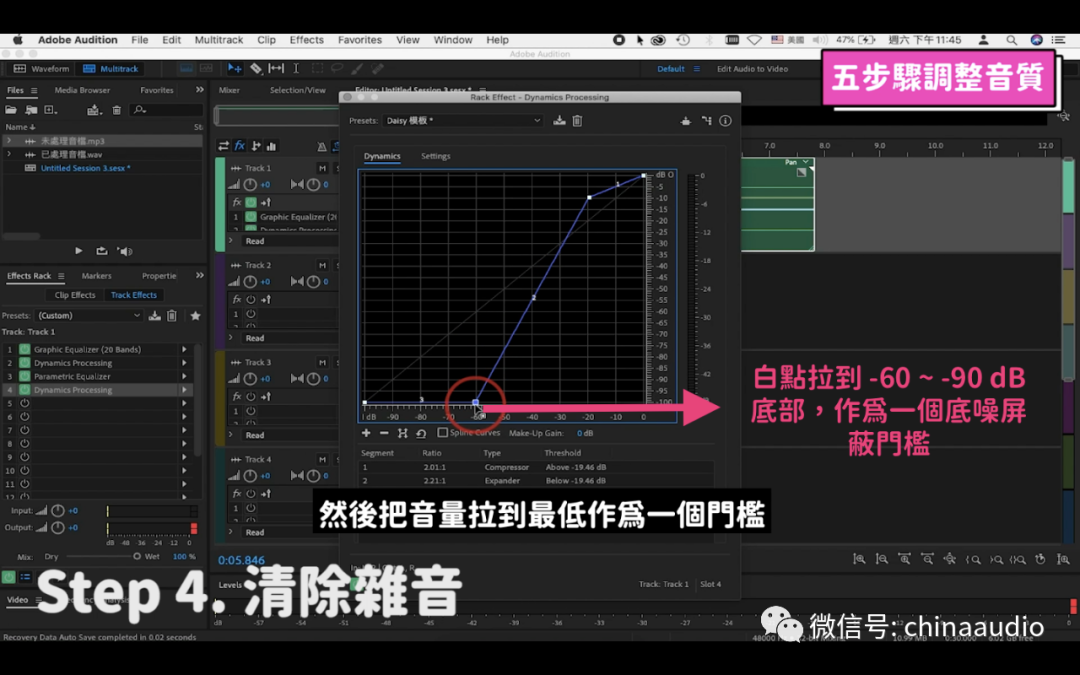Open the Effects menu in menu bar
Image resolution: width=1080 pixels, height=675 pixels.
[x=307, y=40]
